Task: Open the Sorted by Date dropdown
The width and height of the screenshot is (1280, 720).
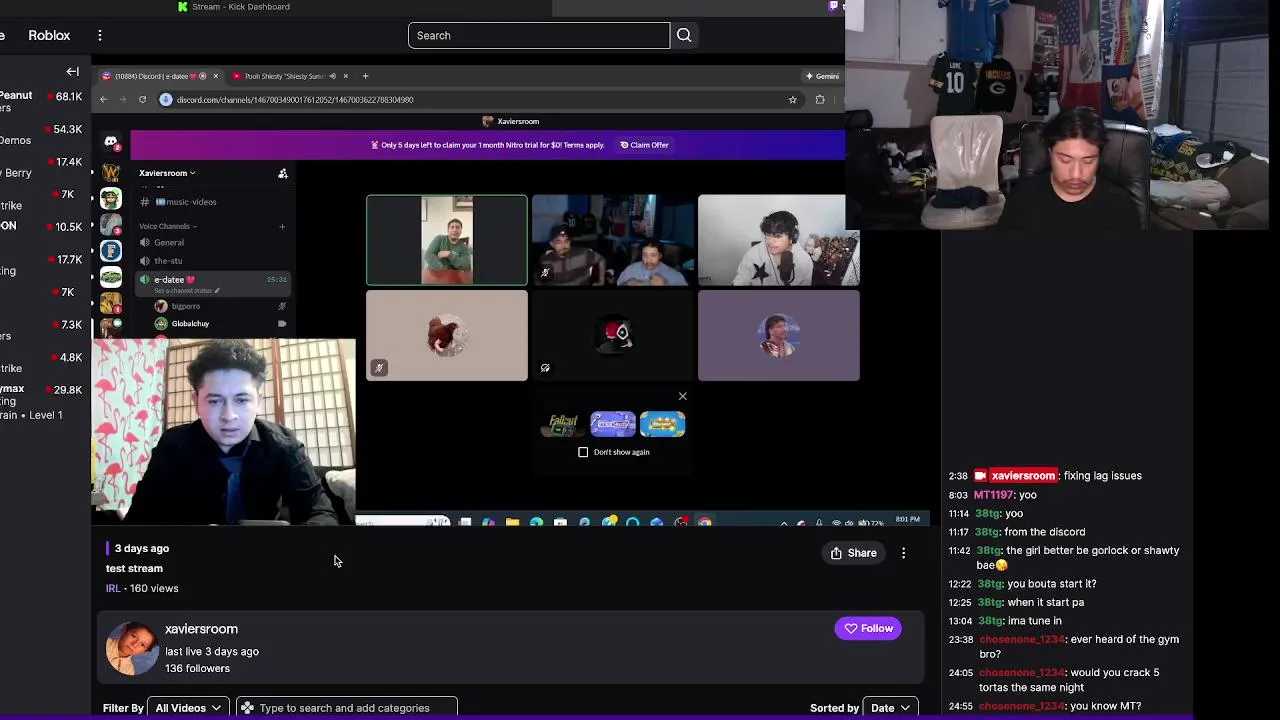Action: click(890, 708)
